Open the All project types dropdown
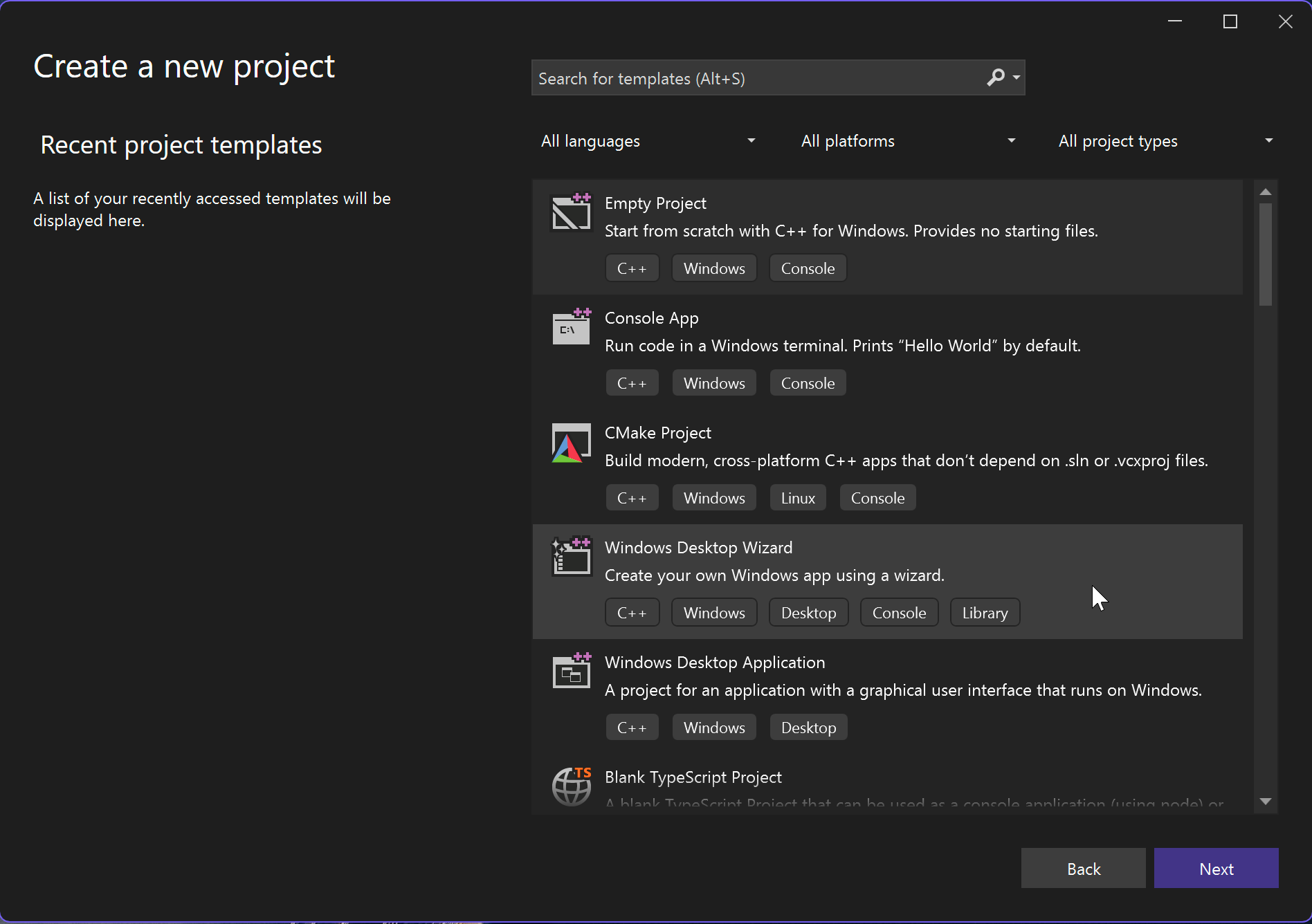This screenshot has width=1312, height=924. click(x=1165, y=141)
